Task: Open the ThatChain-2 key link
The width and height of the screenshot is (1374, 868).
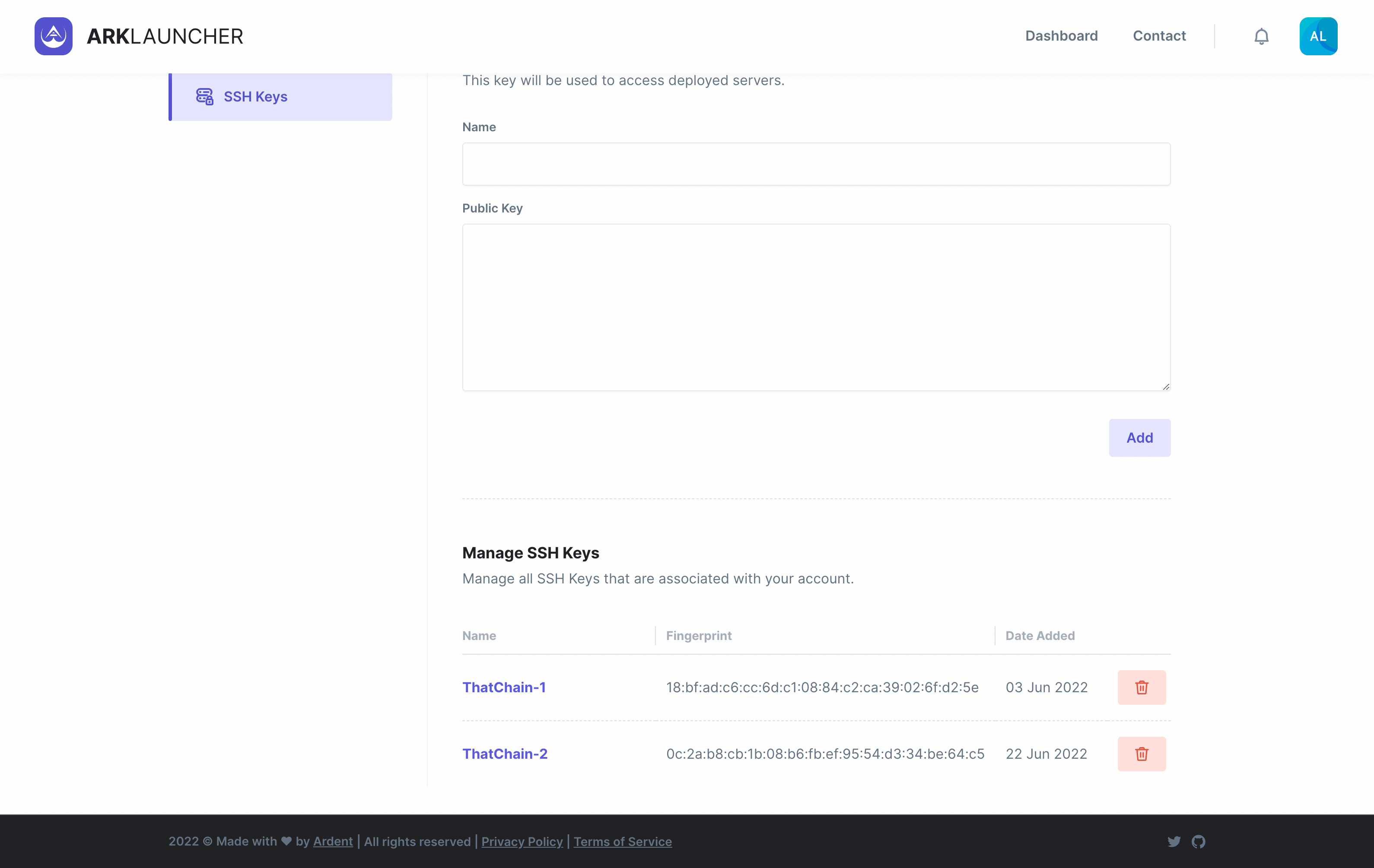Action: 504,754
